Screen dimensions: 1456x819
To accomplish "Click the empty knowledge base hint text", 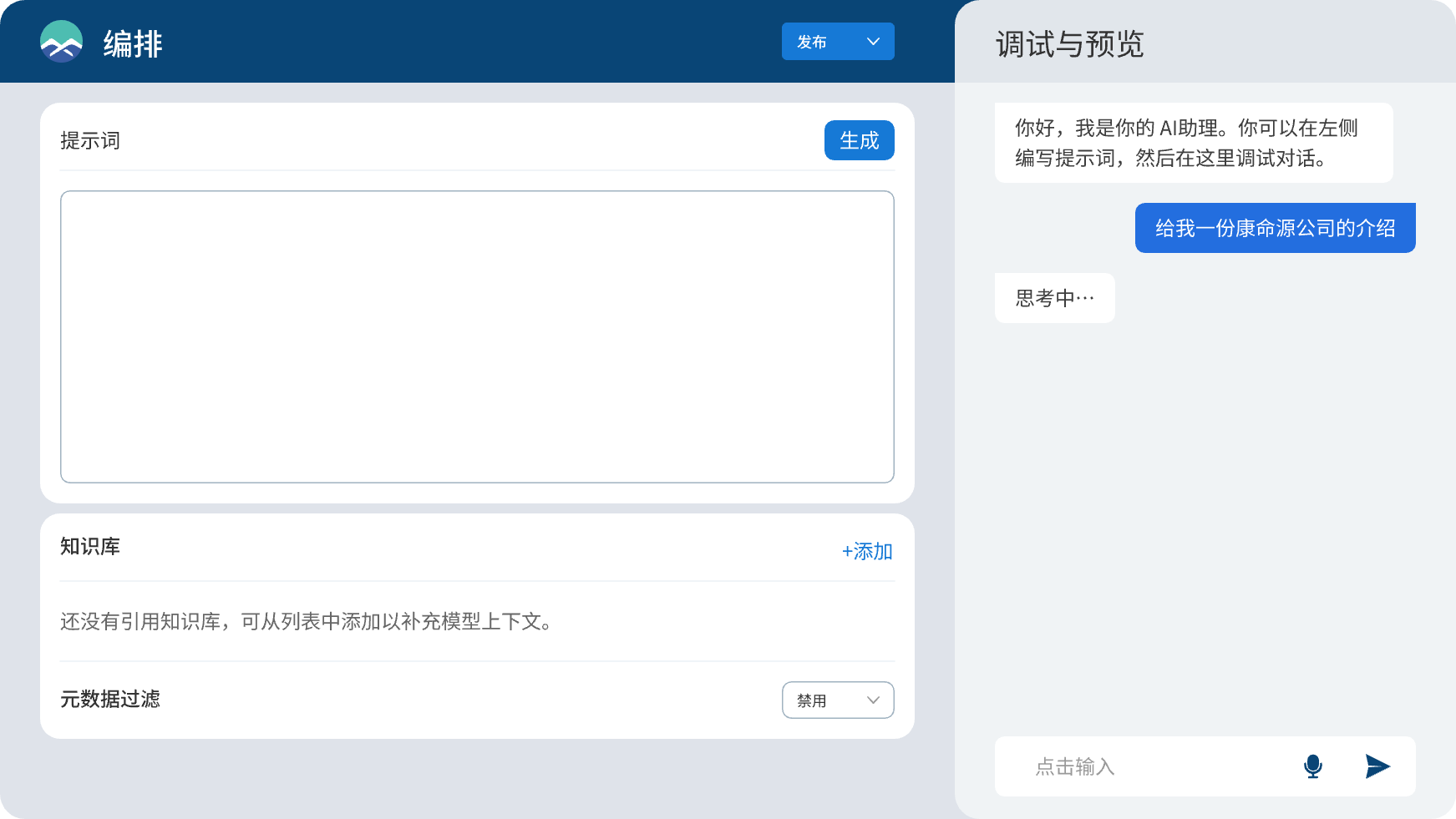I will [x=306, y=622].
